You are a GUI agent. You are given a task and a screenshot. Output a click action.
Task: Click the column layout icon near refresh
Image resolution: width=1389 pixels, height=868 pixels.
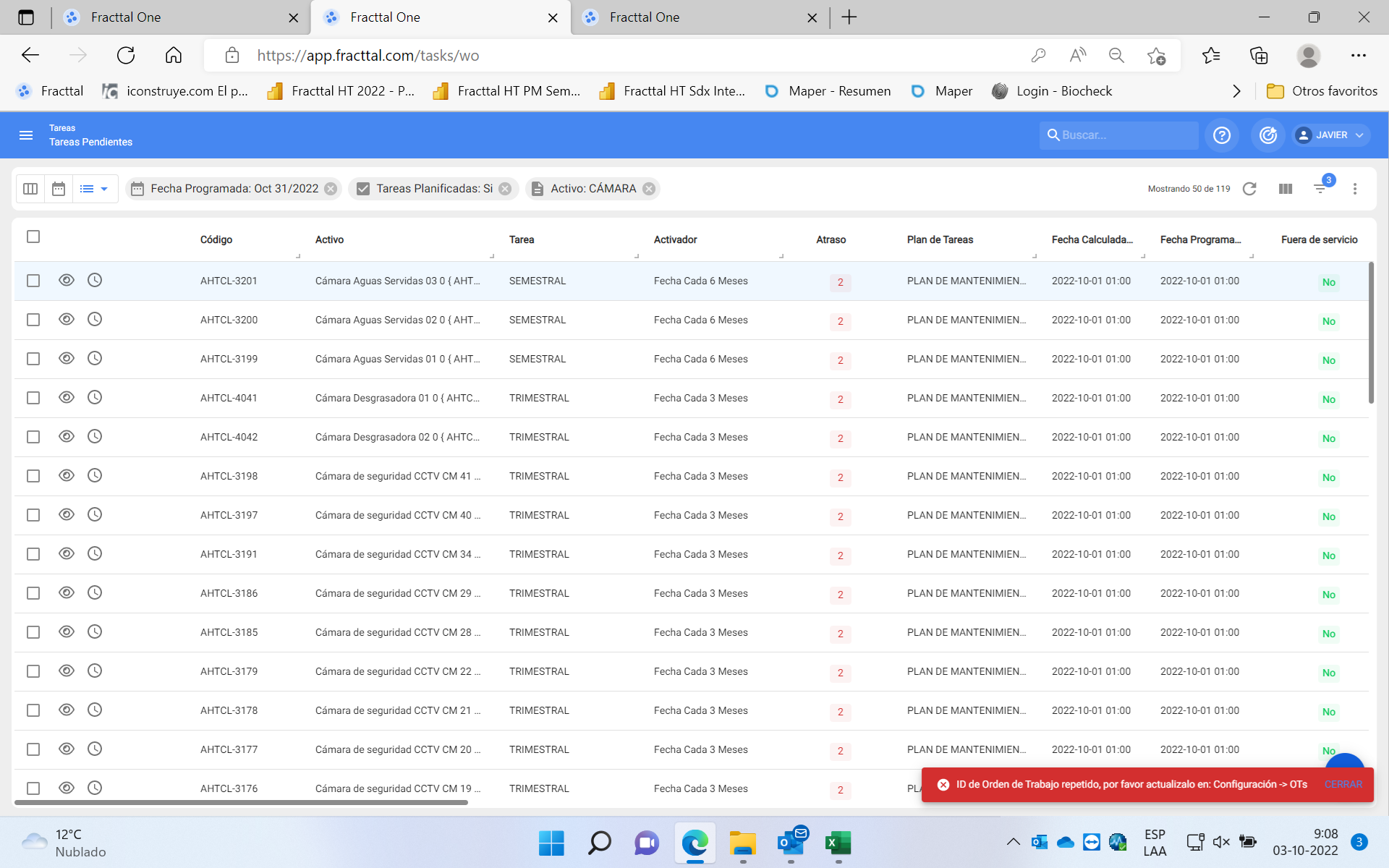[1286, 189]
